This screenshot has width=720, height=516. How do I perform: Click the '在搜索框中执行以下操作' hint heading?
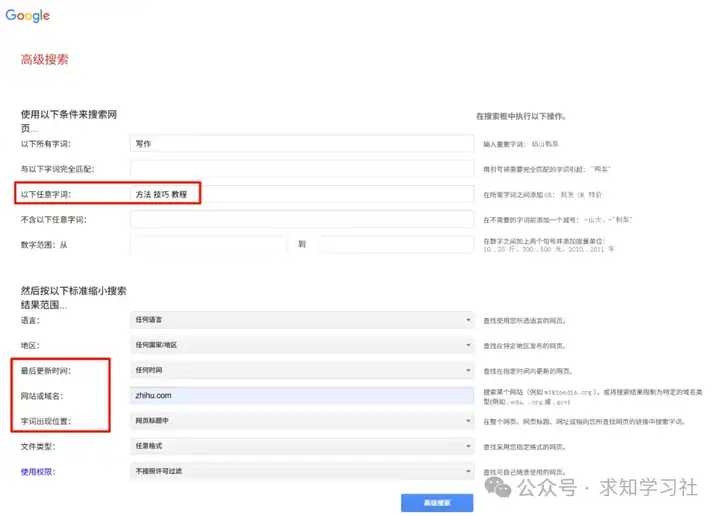[521, 117]
